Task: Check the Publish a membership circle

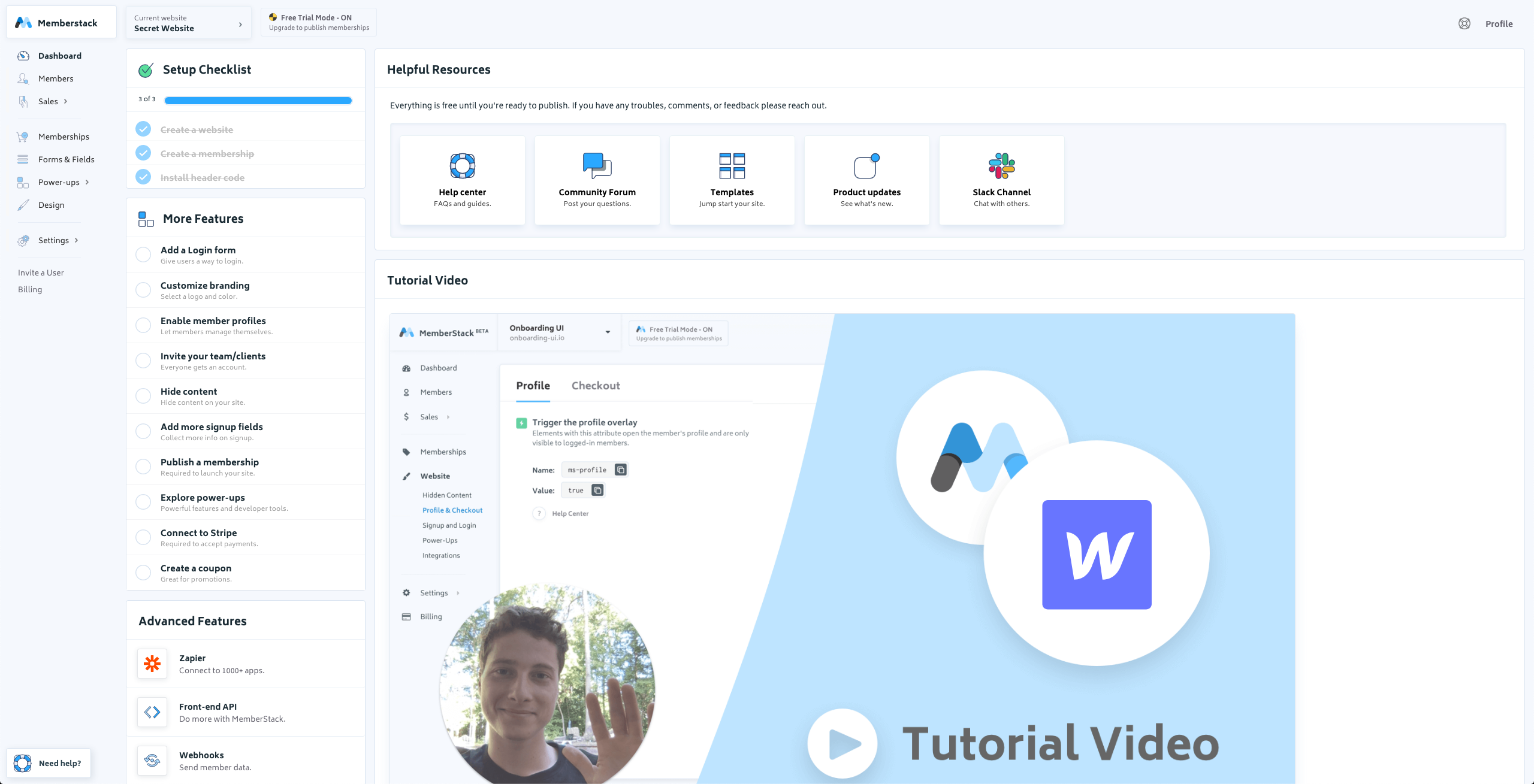Action: [x=143, y=467]
